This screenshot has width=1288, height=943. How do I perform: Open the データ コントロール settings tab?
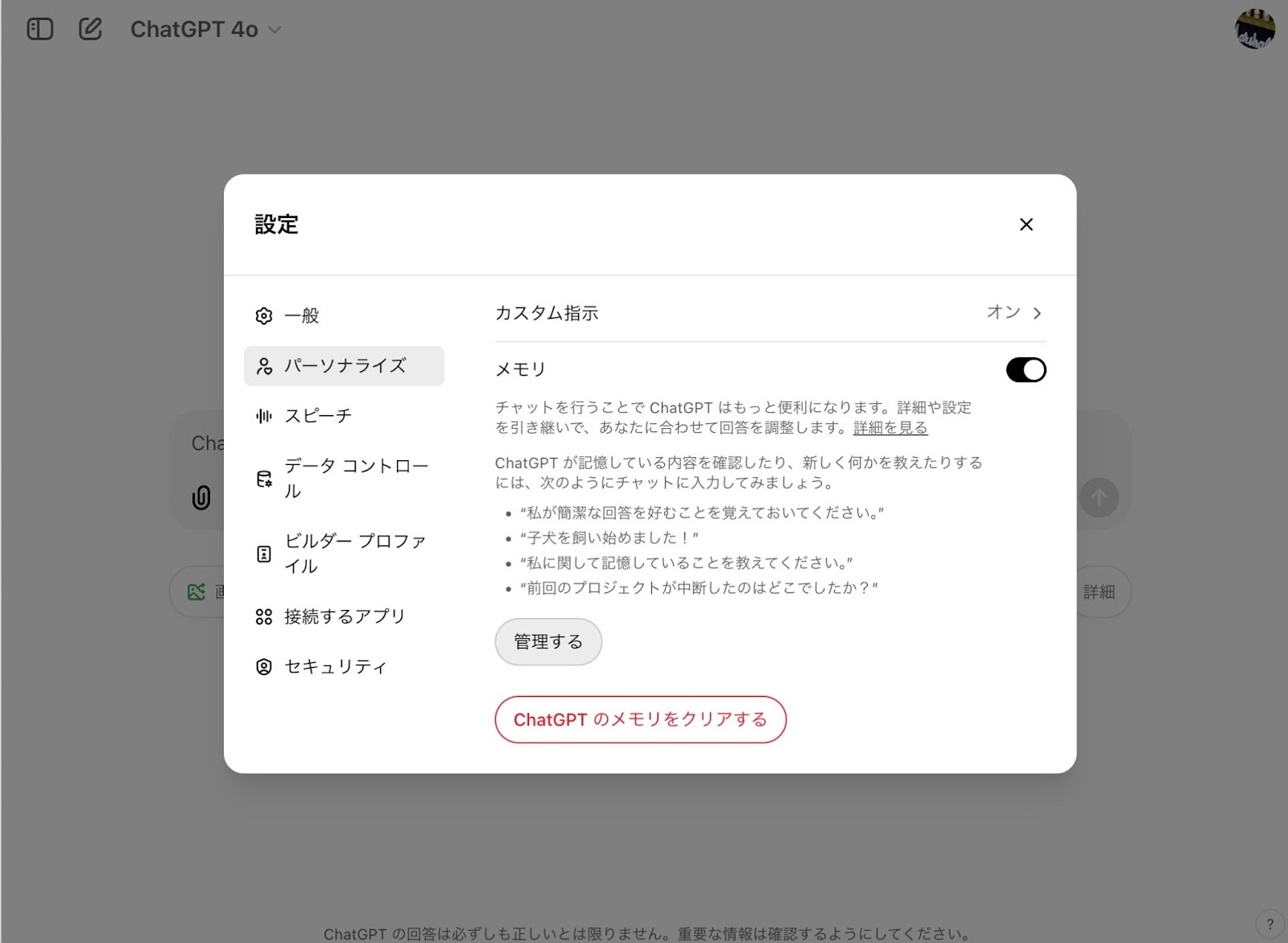pyautogui.click(x=344, y=479)
